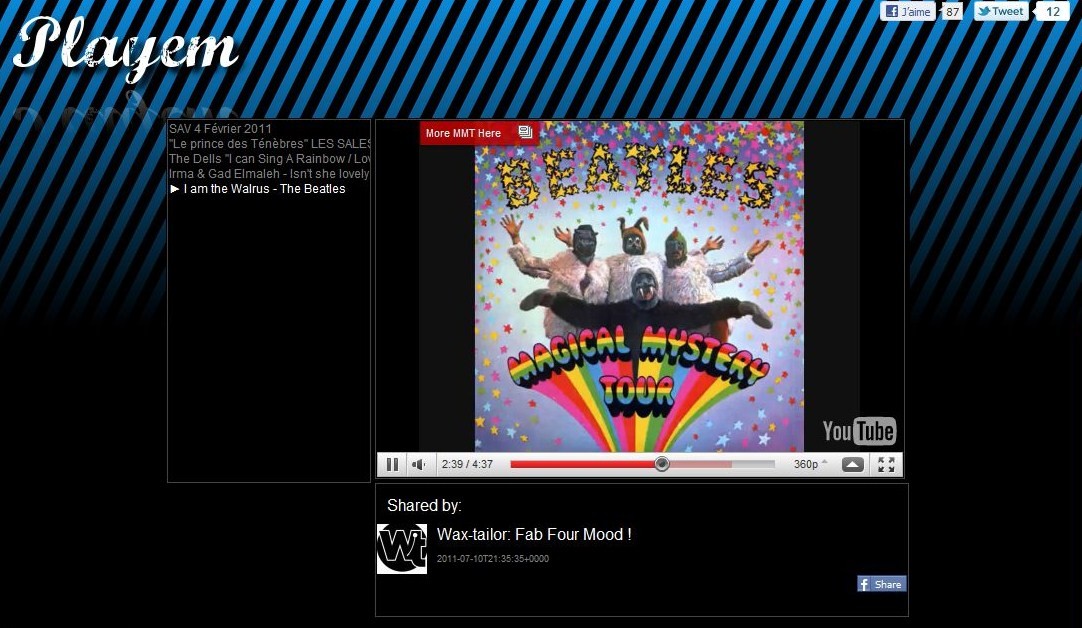Click the pop-up arrow button in player
Image resolution: width=1082 pixels, height=628 pixels.
click(852, 464)
